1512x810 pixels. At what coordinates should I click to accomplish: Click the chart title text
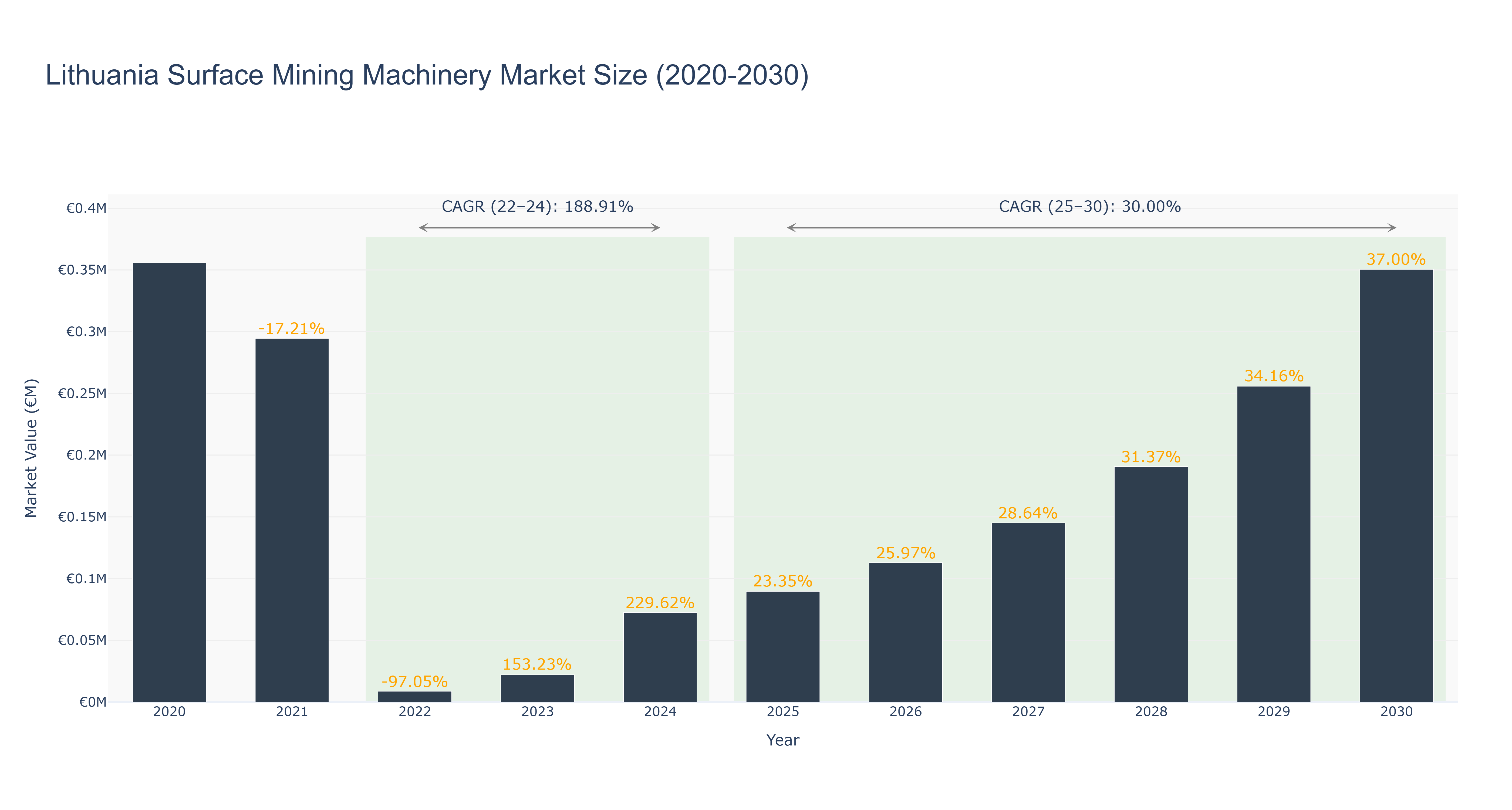coord(427,75)
